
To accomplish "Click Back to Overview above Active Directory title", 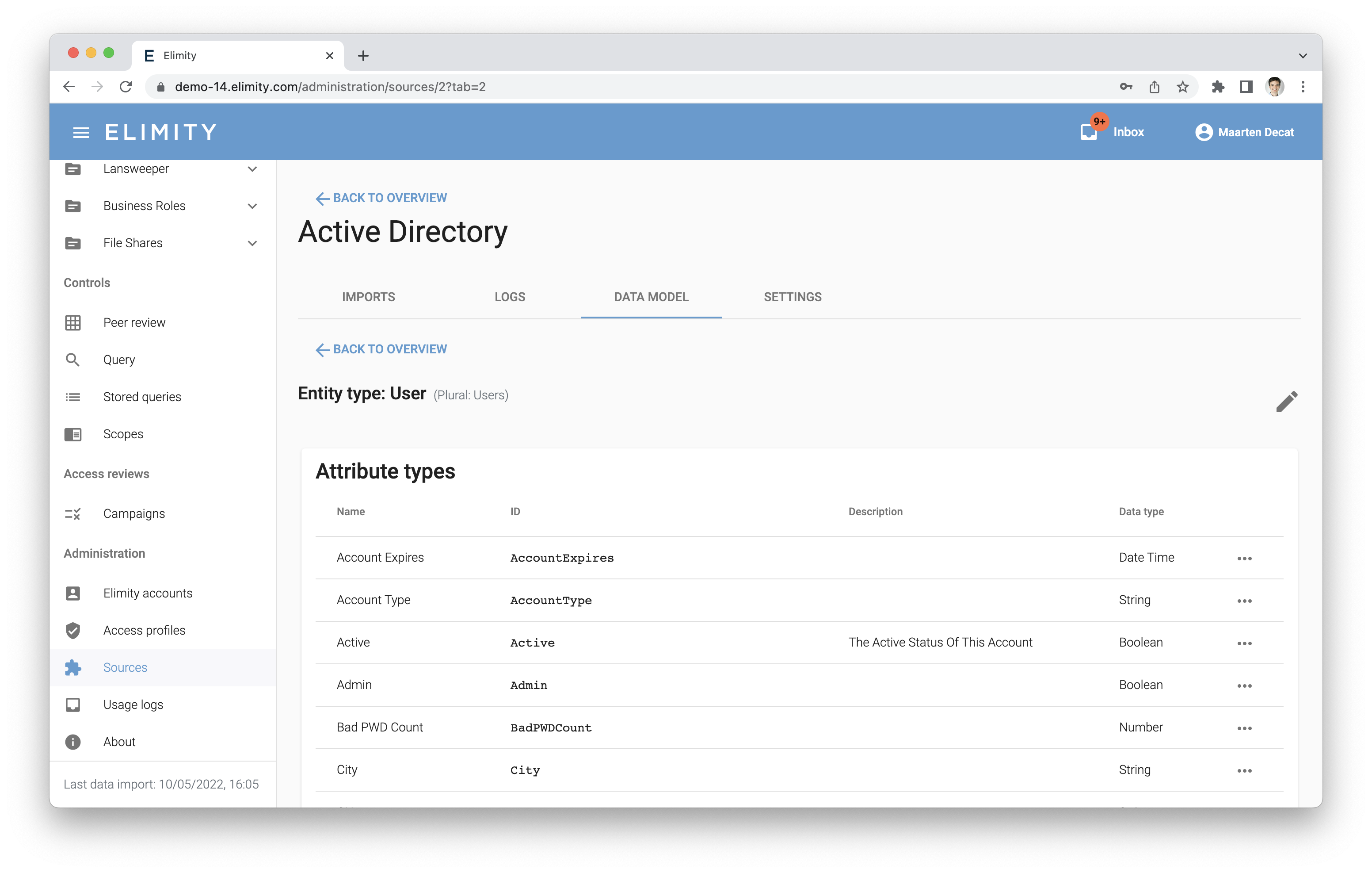I will pos(381,198).
